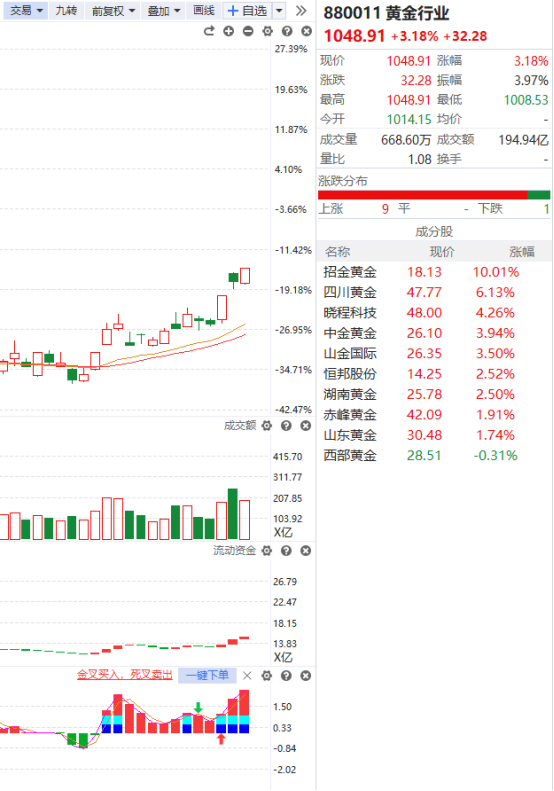Screen dimensions: 554x791
Task: Open the 前复权 dropdown
Action: click(x=114, y=11)
